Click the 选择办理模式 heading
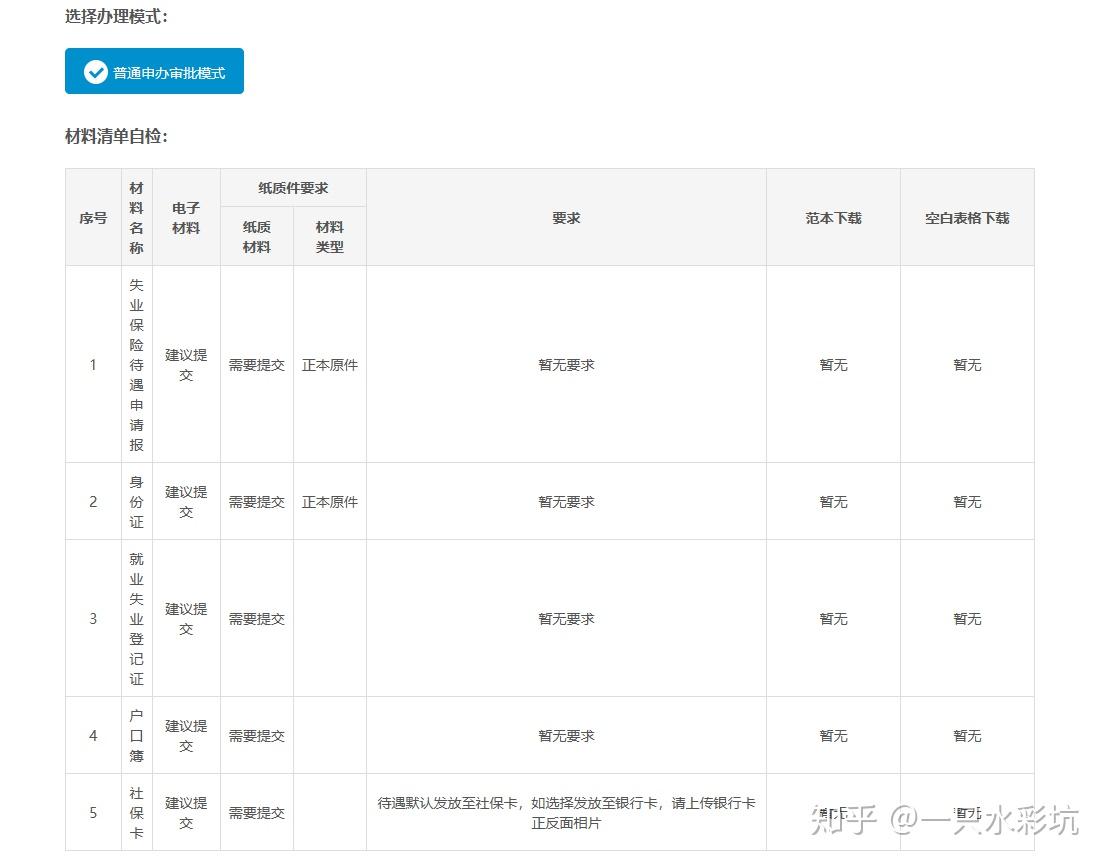The height and width of the screenshot is (867, 1108). (117, 16)
